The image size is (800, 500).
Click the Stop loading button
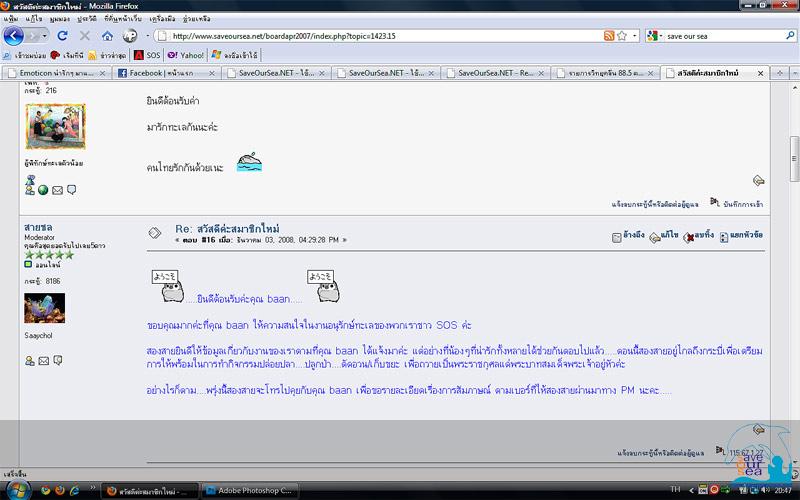click(x=84, y=36)
